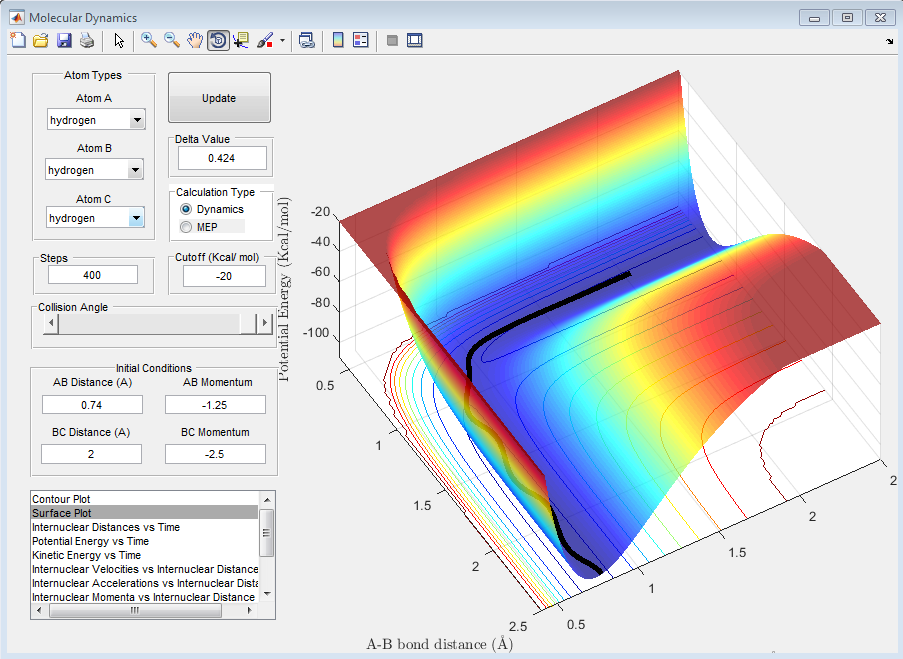Select the Zoom Out magnifier tool

pyautogui.click(x=172, y=41)
